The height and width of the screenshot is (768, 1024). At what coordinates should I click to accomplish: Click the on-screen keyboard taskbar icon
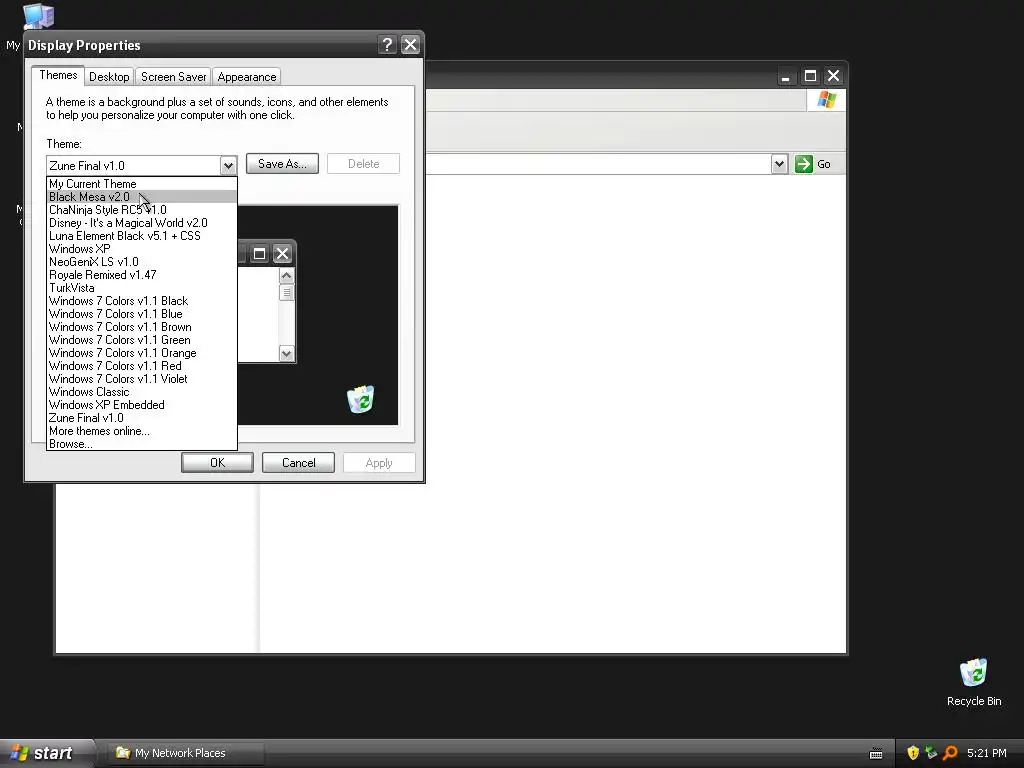876,754
